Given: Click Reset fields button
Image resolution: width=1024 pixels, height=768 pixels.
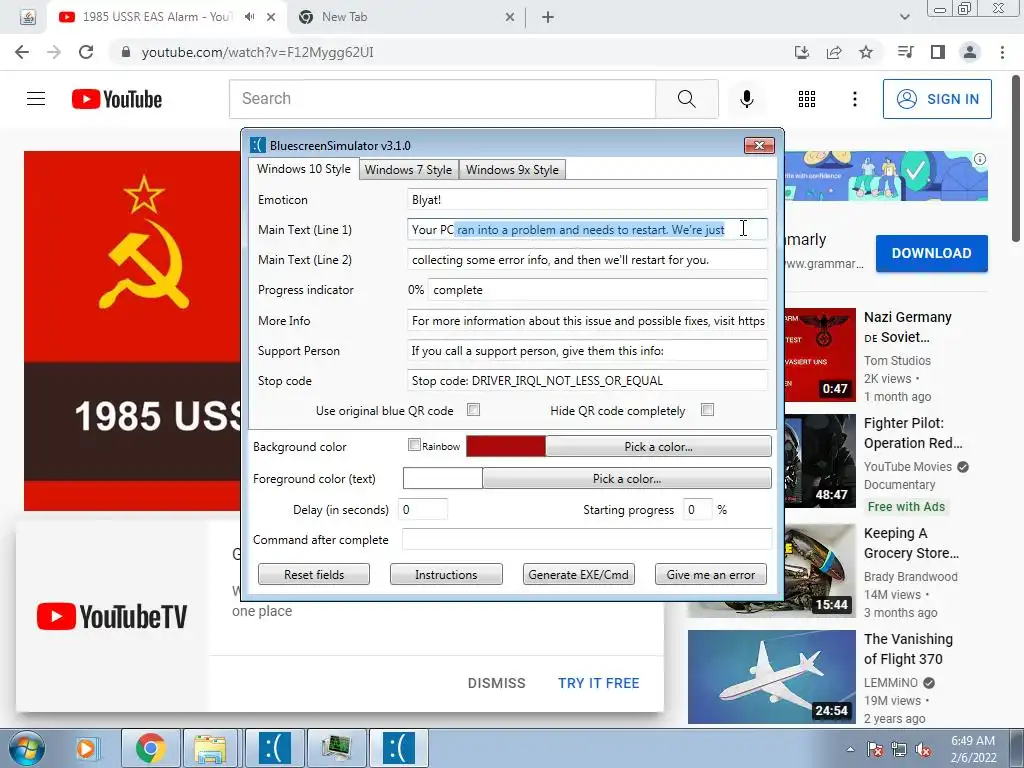Looking at the screenshot, I should pos(314,575).
